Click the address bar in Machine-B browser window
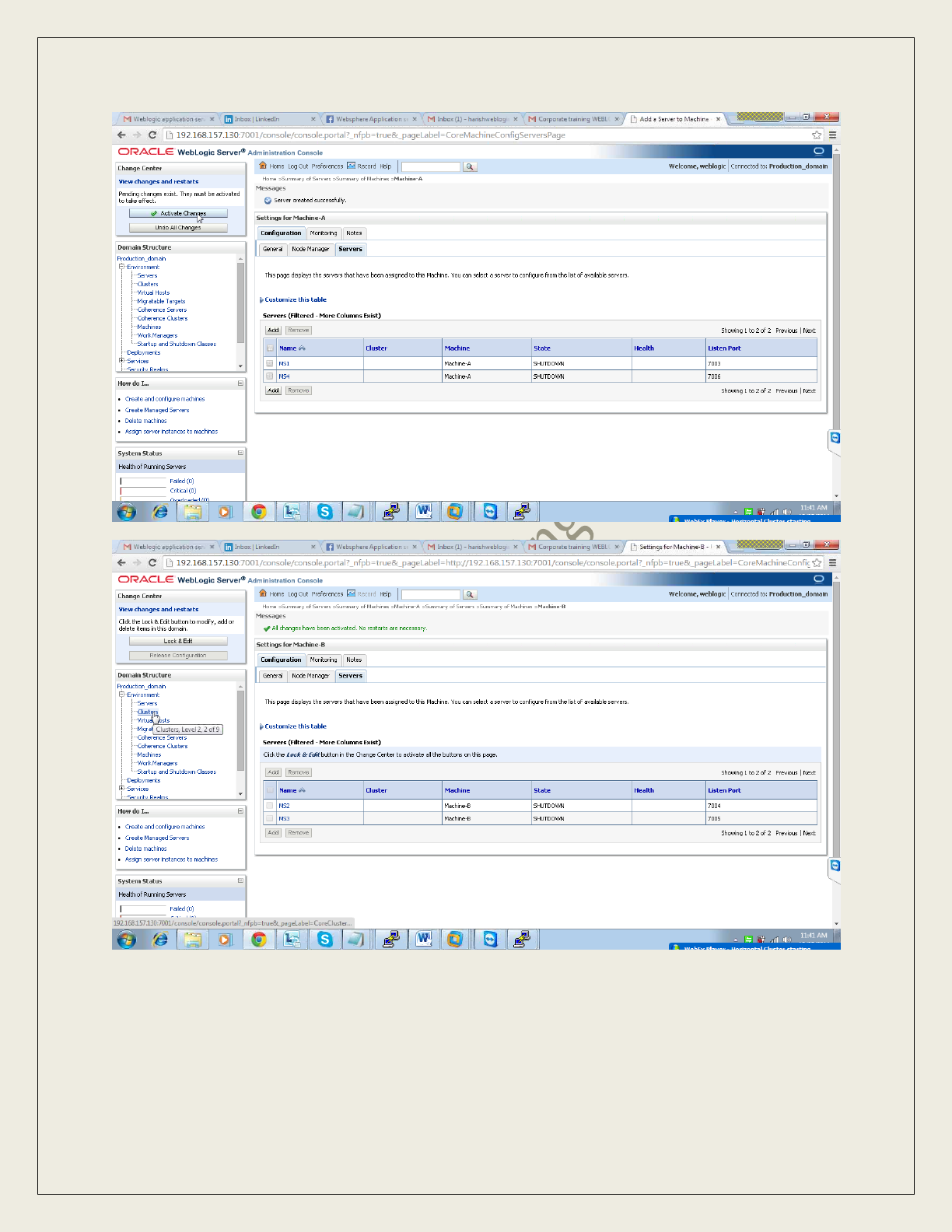 point(493,562)
